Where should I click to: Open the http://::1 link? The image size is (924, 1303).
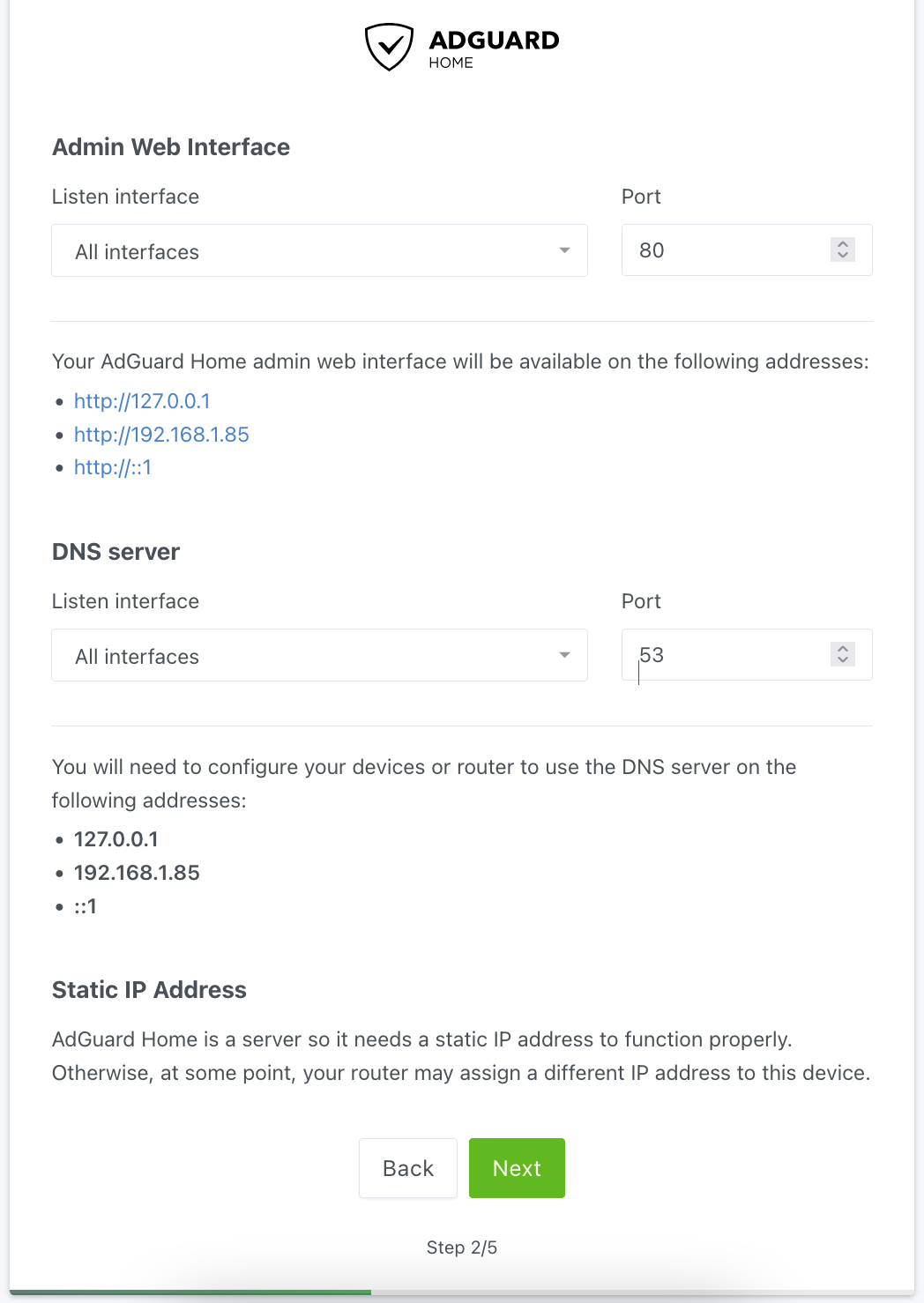point(113,467)
